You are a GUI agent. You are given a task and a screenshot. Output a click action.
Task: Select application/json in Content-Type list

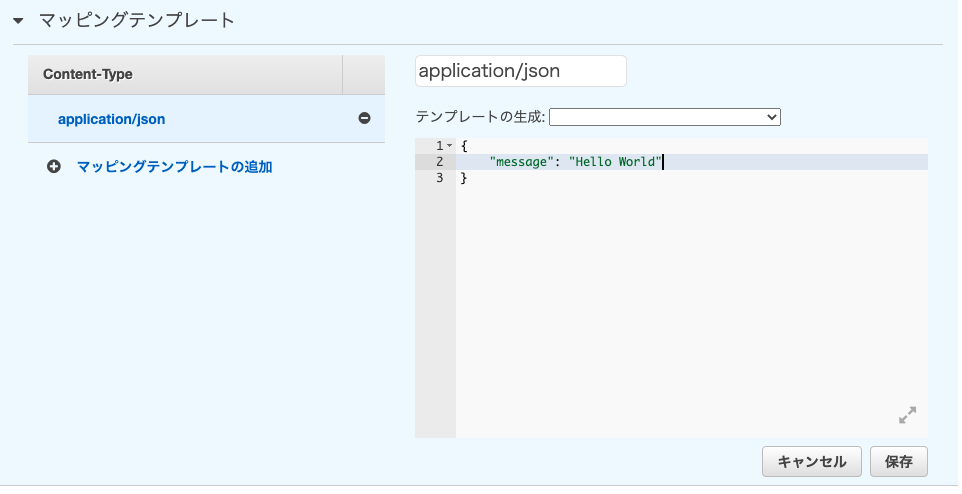pyautogui.click(x=112, y=119)
